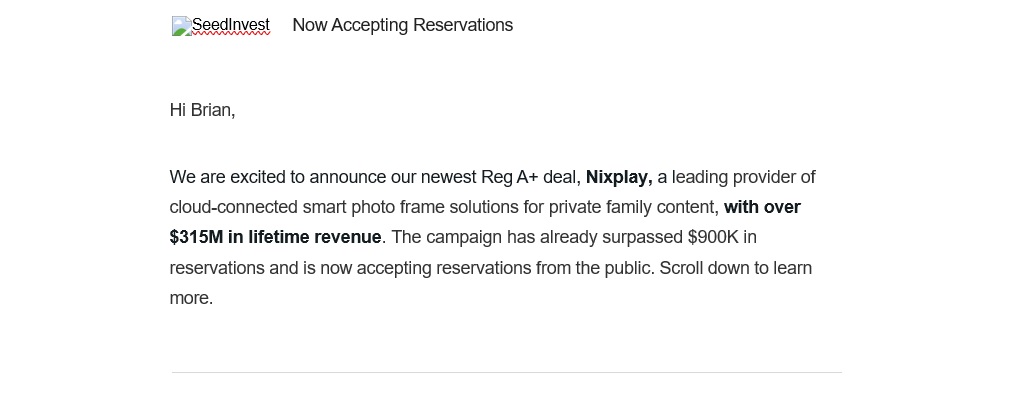Open the SeedInvest logo link text
The width and height of the screenshot is (1013, 404).
[231, 26]
